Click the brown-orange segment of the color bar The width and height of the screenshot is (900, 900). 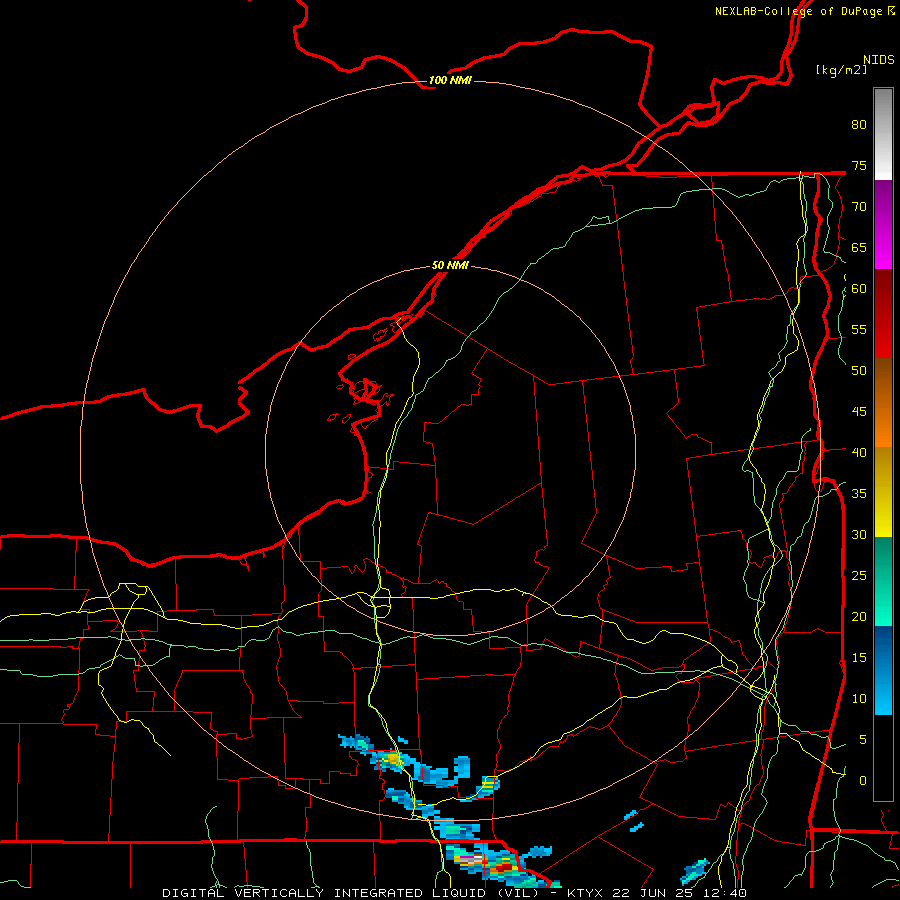[883, 403]
